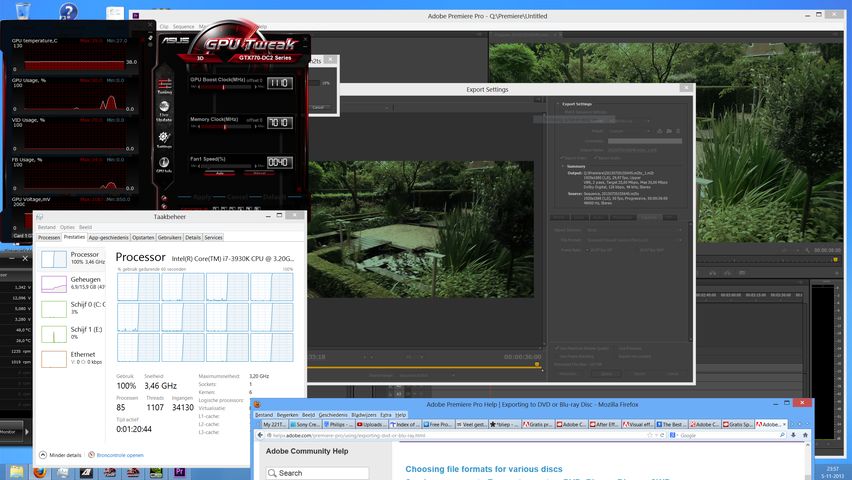Click the GPU Boost Clock value box

tap(280, 83)
